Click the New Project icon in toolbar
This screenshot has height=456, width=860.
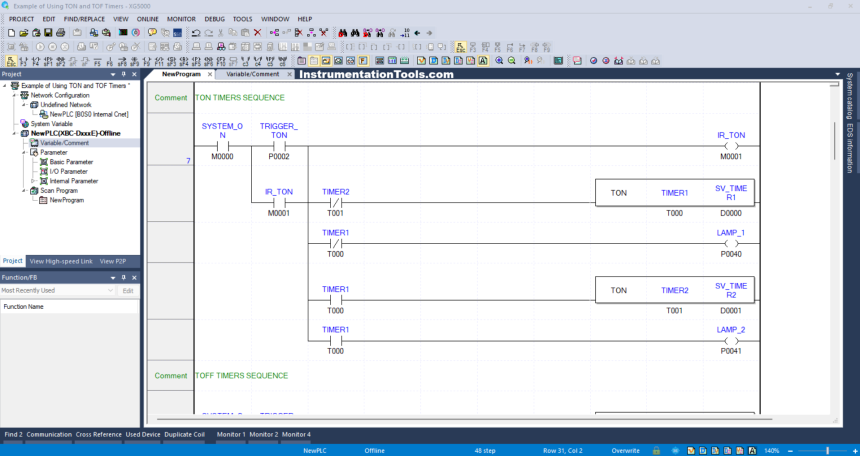pos(10,33)
